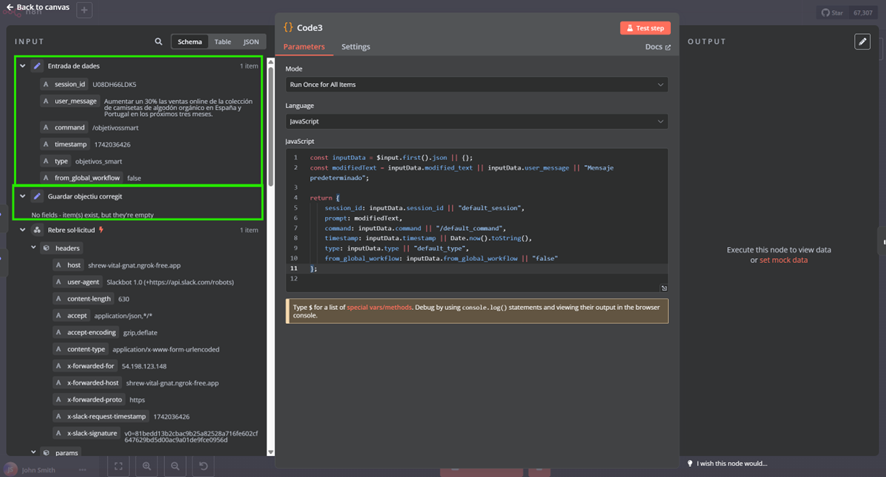Screen dimensions: 886x477
Task: Click the Code3 curly braces node icon
Action: 288,28
